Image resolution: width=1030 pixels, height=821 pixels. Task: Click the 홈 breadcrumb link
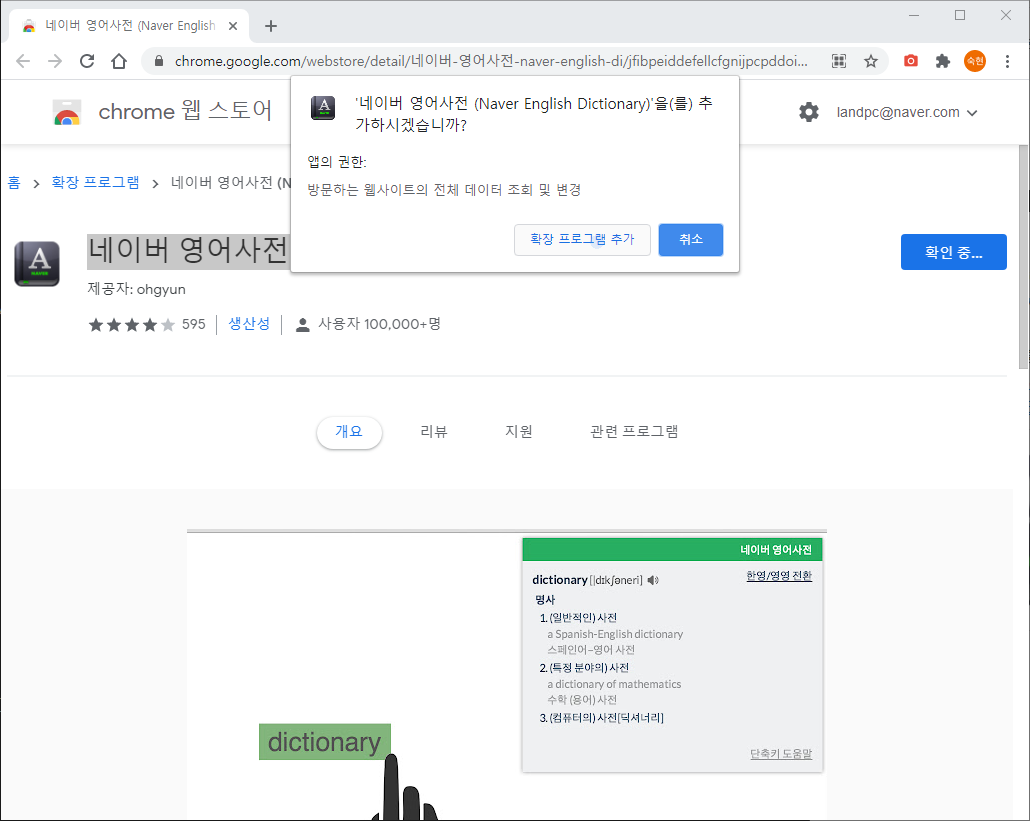[14, 182]
